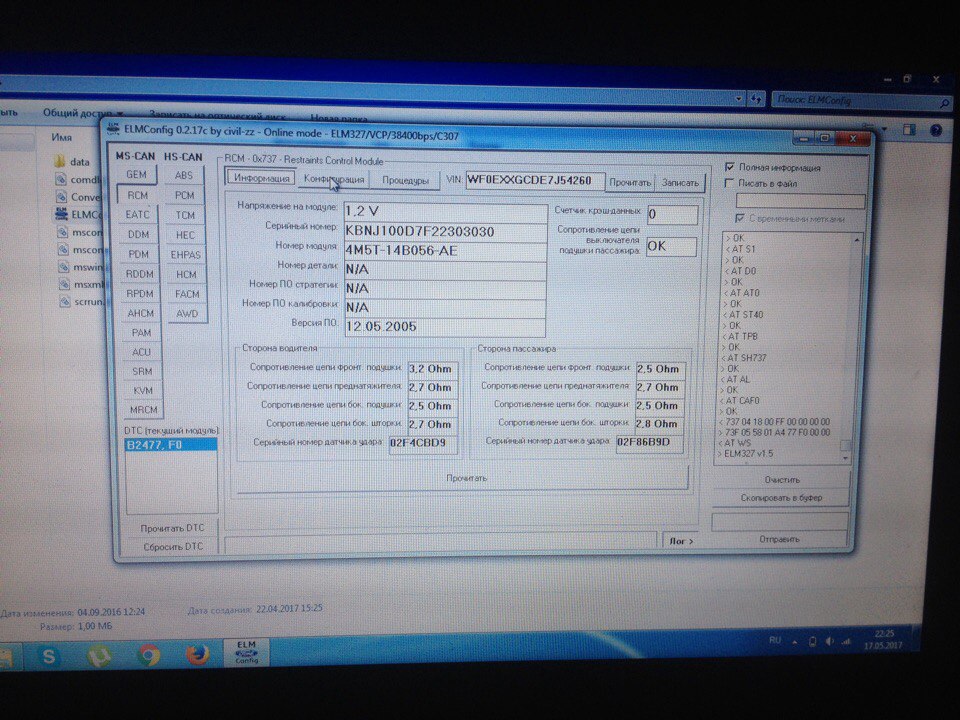Switch to the Информация tab
Viewport: 960px width, 720px height.
261,178
